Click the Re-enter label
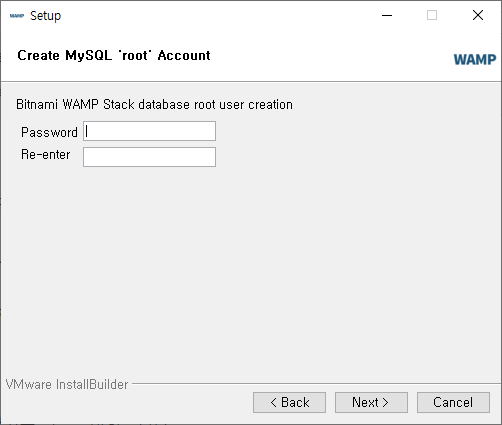Image resolution: width=502 pixels, height=425 pixels. (46, 155)
